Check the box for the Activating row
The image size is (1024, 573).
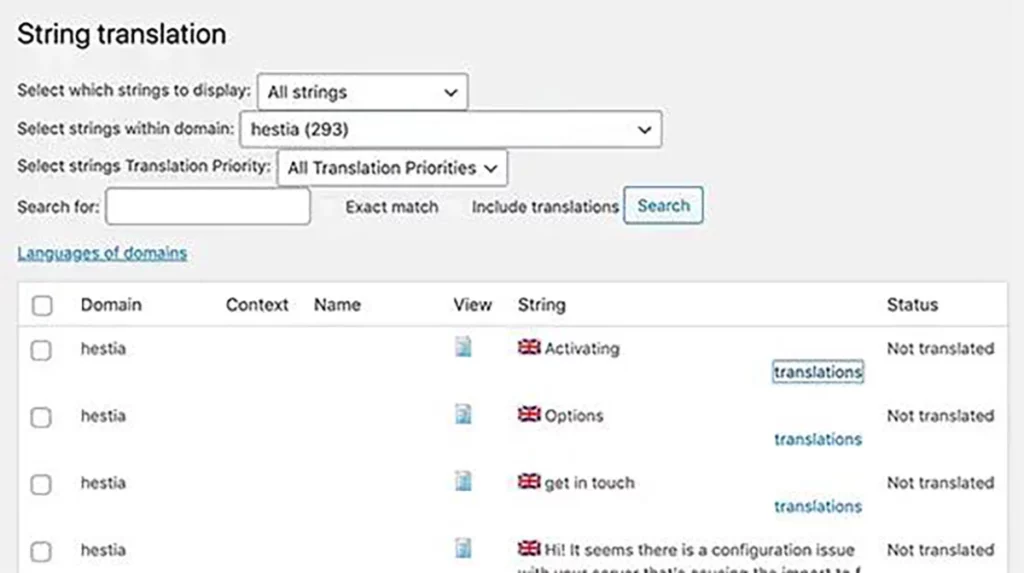tap(41, 350)
